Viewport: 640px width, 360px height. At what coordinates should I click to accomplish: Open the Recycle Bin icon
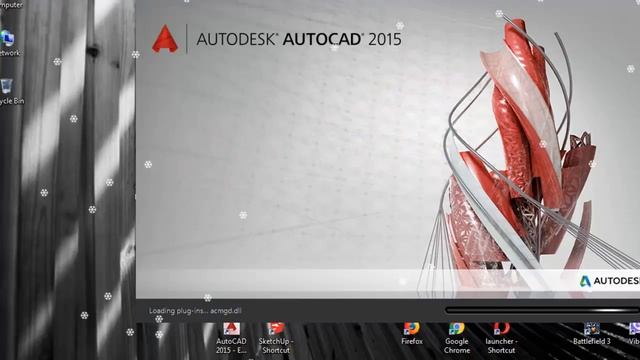click(11, 92)
